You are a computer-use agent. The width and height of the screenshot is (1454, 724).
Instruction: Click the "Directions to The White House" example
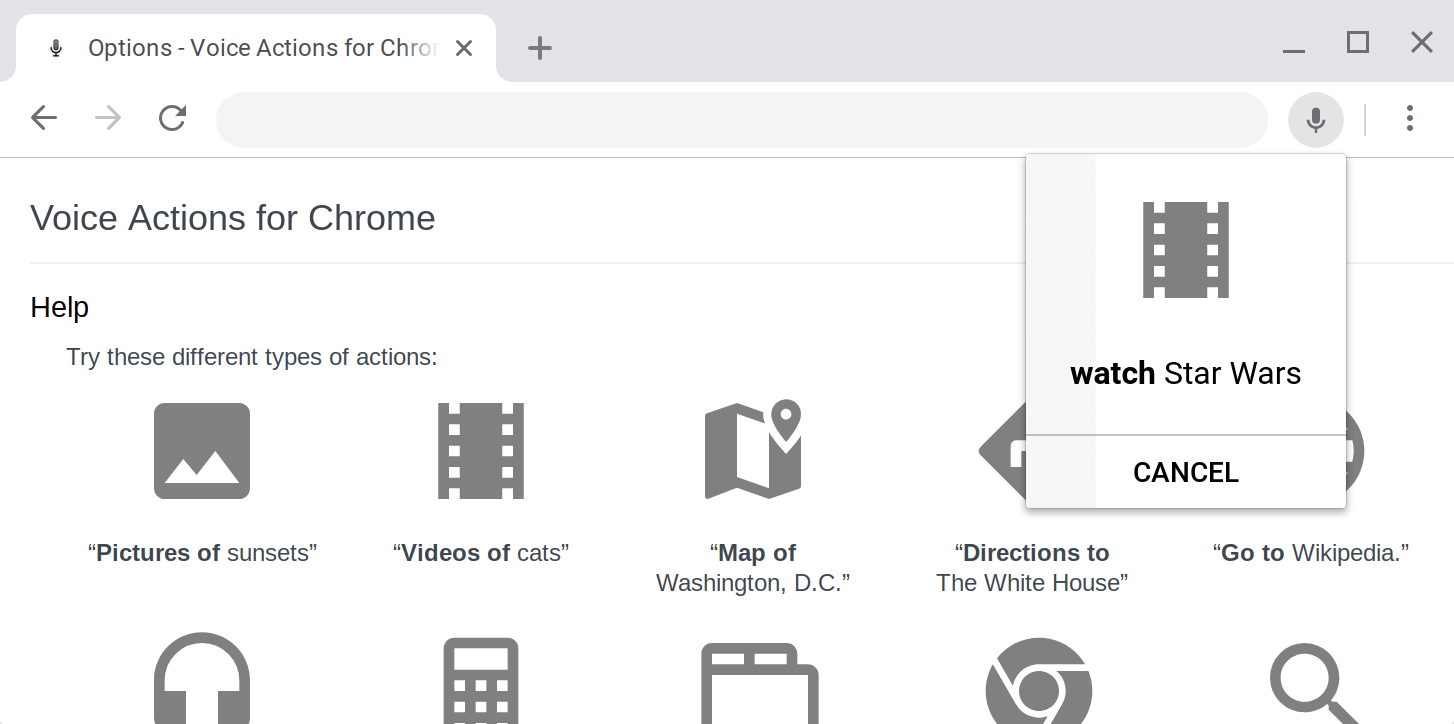(x=1032, y=568)
